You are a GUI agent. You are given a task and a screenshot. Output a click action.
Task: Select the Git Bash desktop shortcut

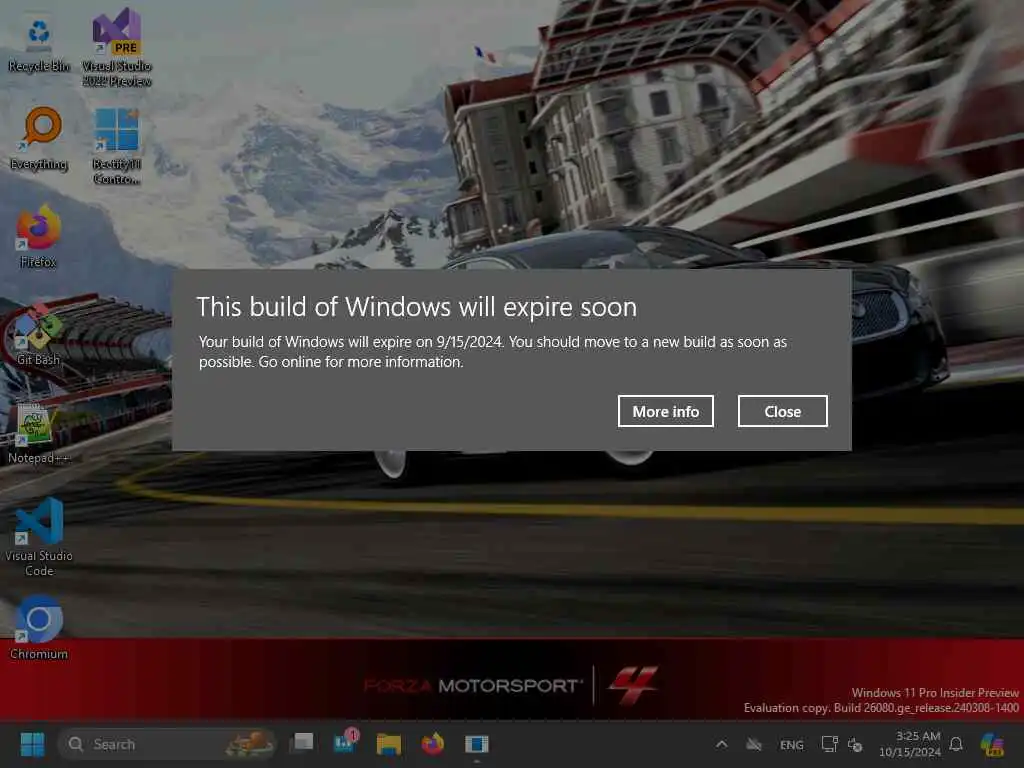39,334
